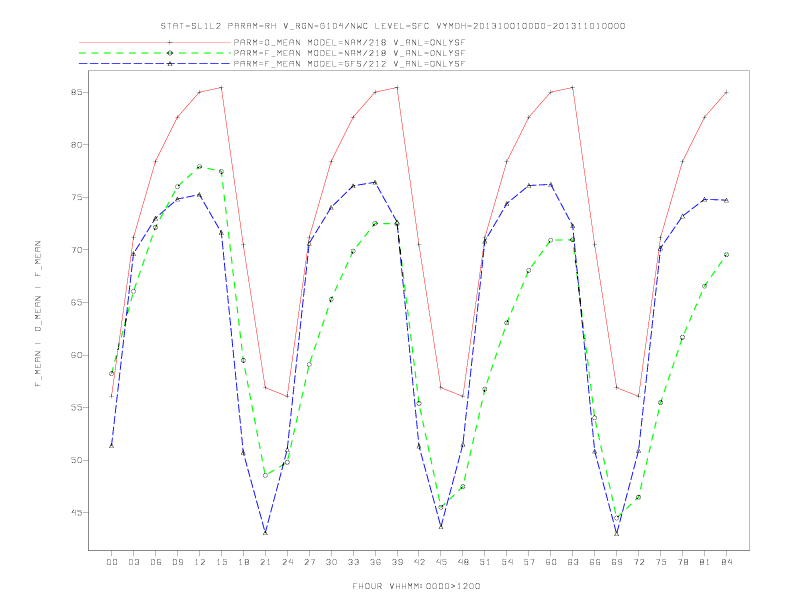Click x-axis hour label 57
Screen dimensions: 792x612
(x=529, y=562)
